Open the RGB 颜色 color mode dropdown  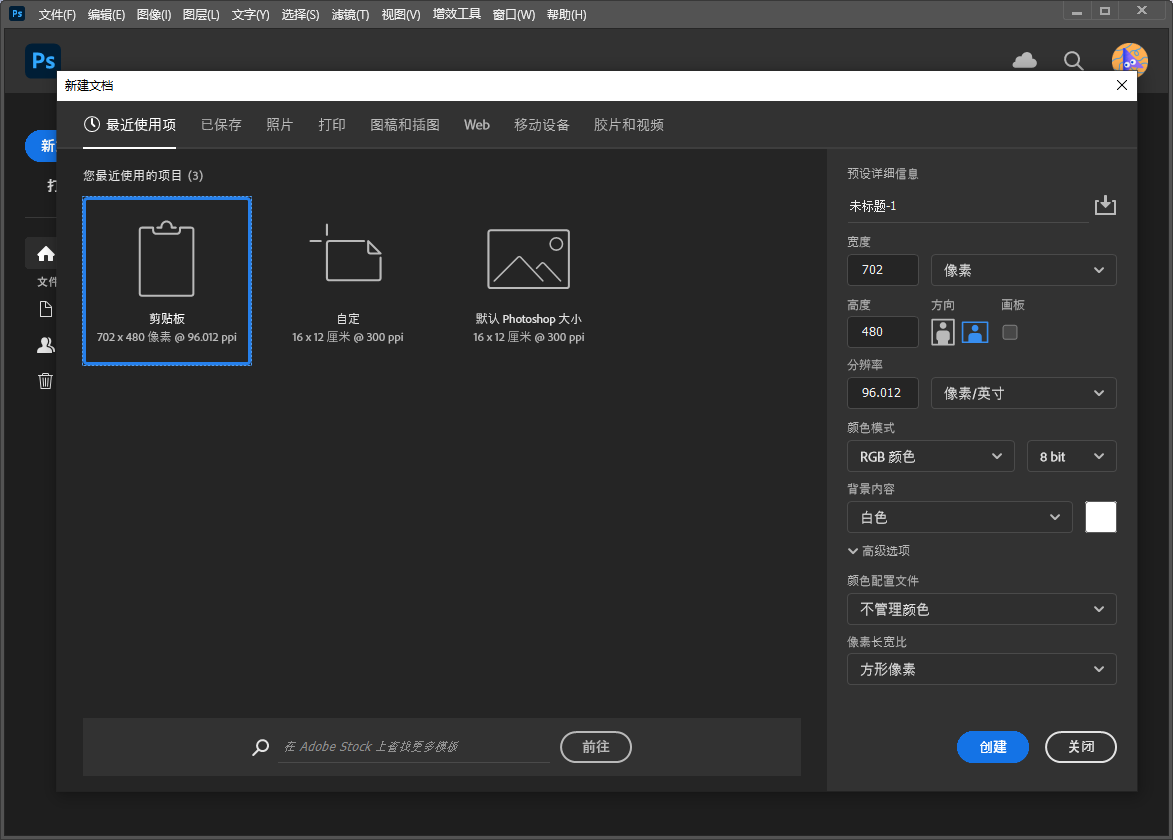(930, 455)
